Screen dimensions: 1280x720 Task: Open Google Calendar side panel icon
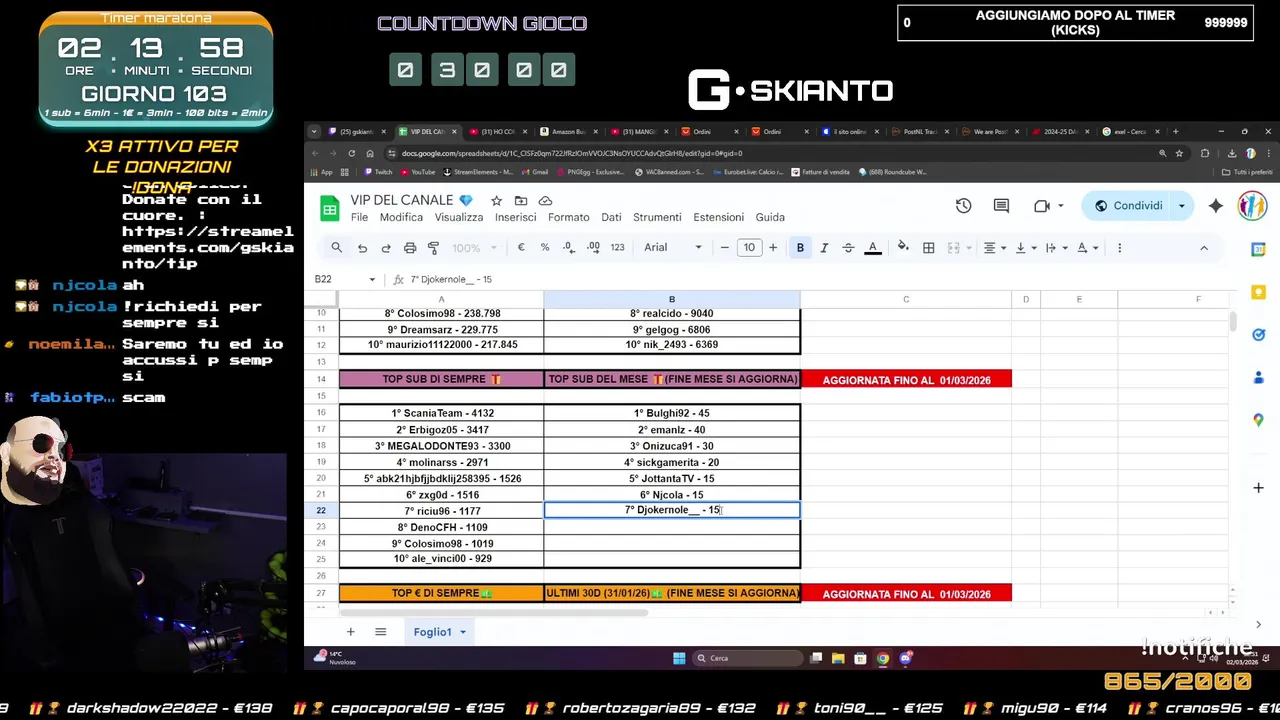point(1258,249)
